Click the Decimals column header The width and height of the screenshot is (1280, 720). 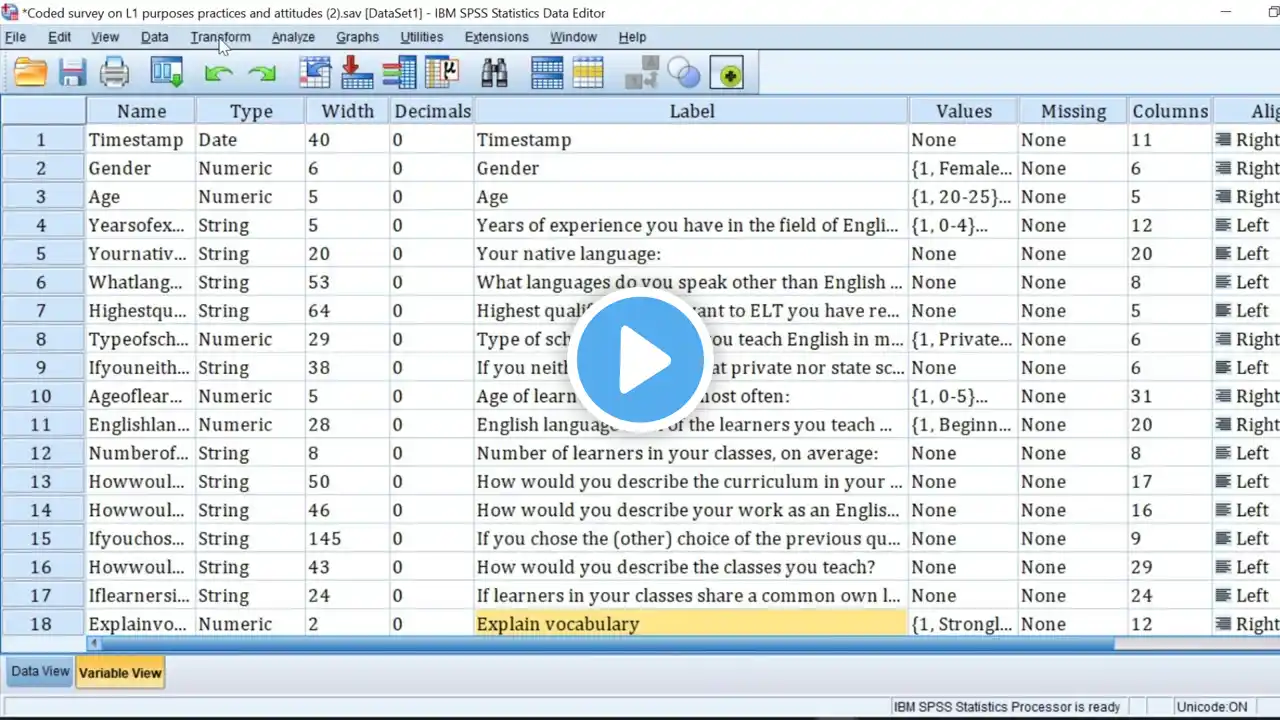432,111
